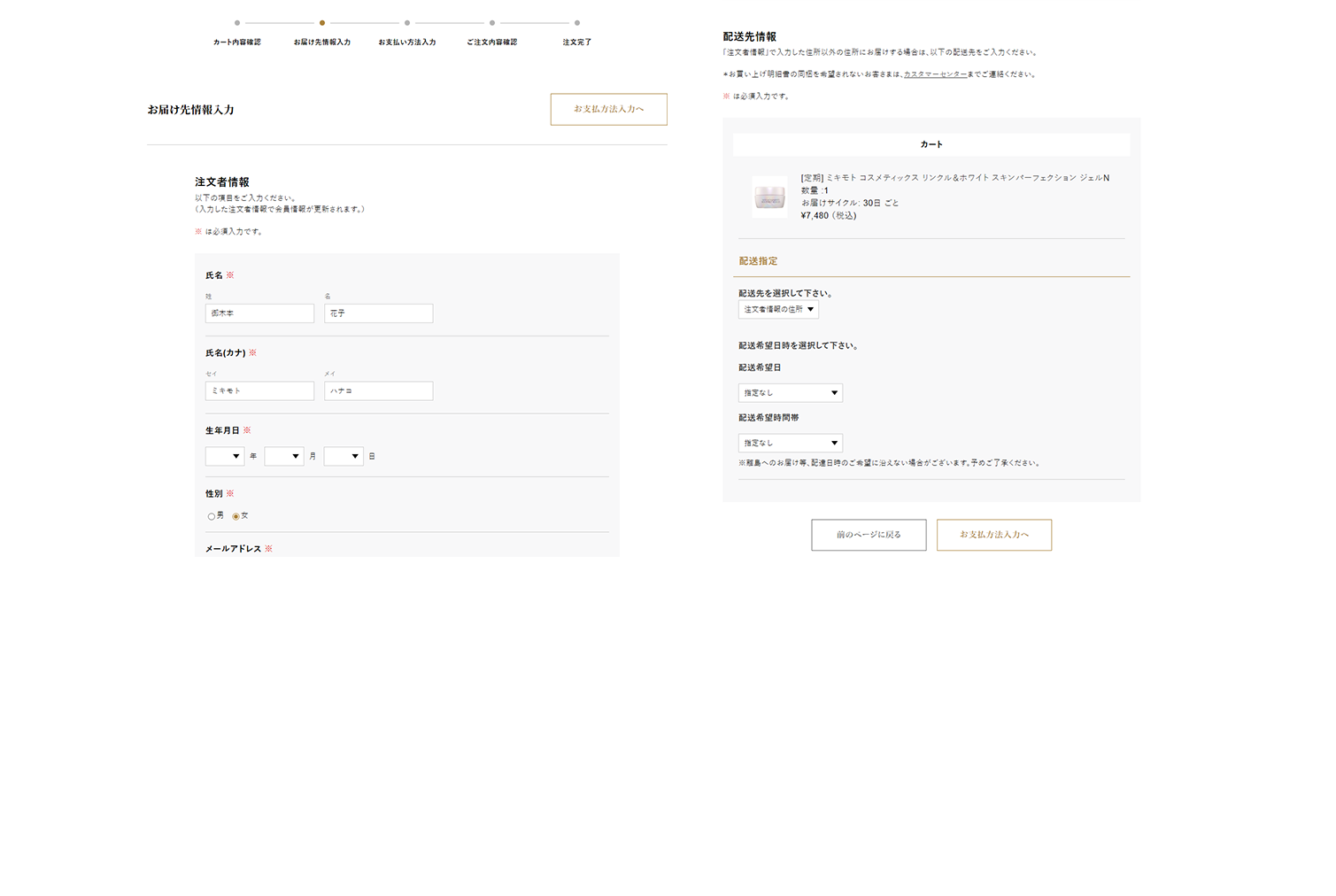Viewport: 1336px width, 896px height.
Task: Open the birth year dropdown
Action: pyautogui.click(x=225, y=456)
